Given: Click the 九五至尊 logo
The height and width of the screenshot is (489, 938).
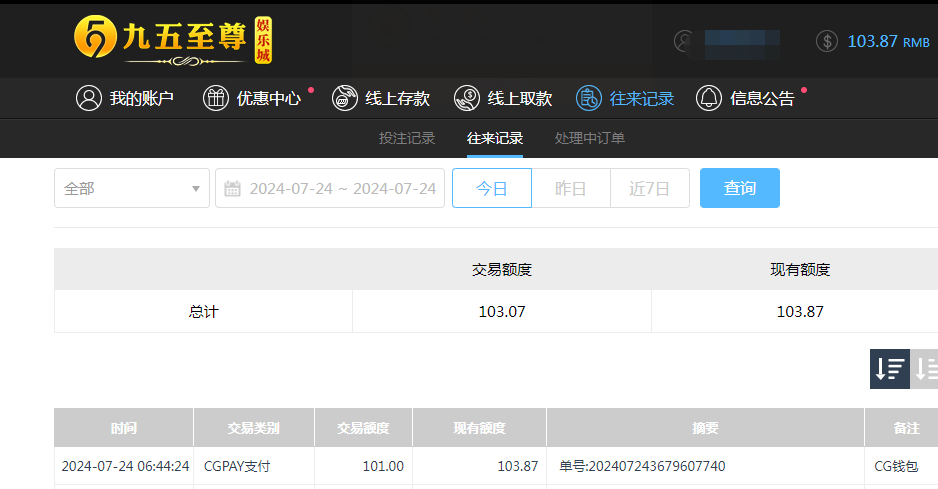Looking at the screenshot, I should (x=172, y=40).
